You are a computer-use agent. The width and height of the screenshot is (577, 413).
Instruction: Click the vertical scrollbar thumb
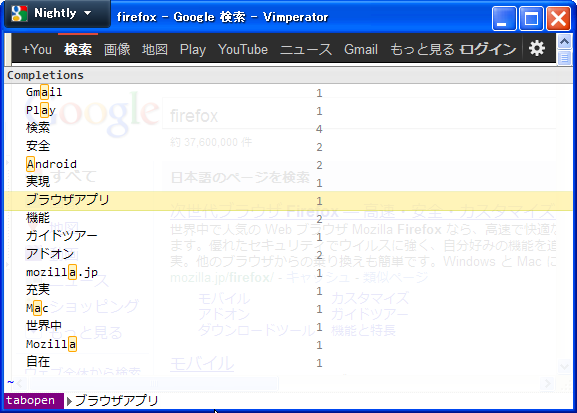[564, 58]
